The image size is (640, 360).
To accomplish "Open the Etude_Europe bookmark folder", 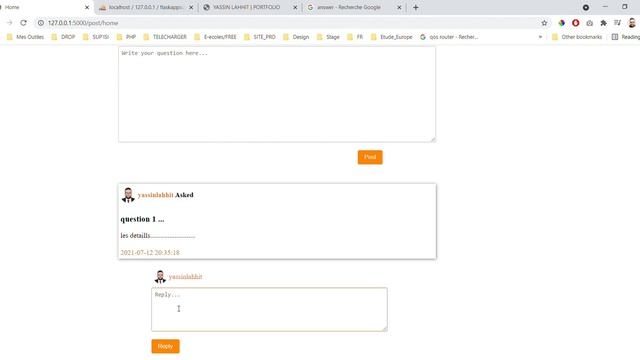I will click(x=391, y=37).
